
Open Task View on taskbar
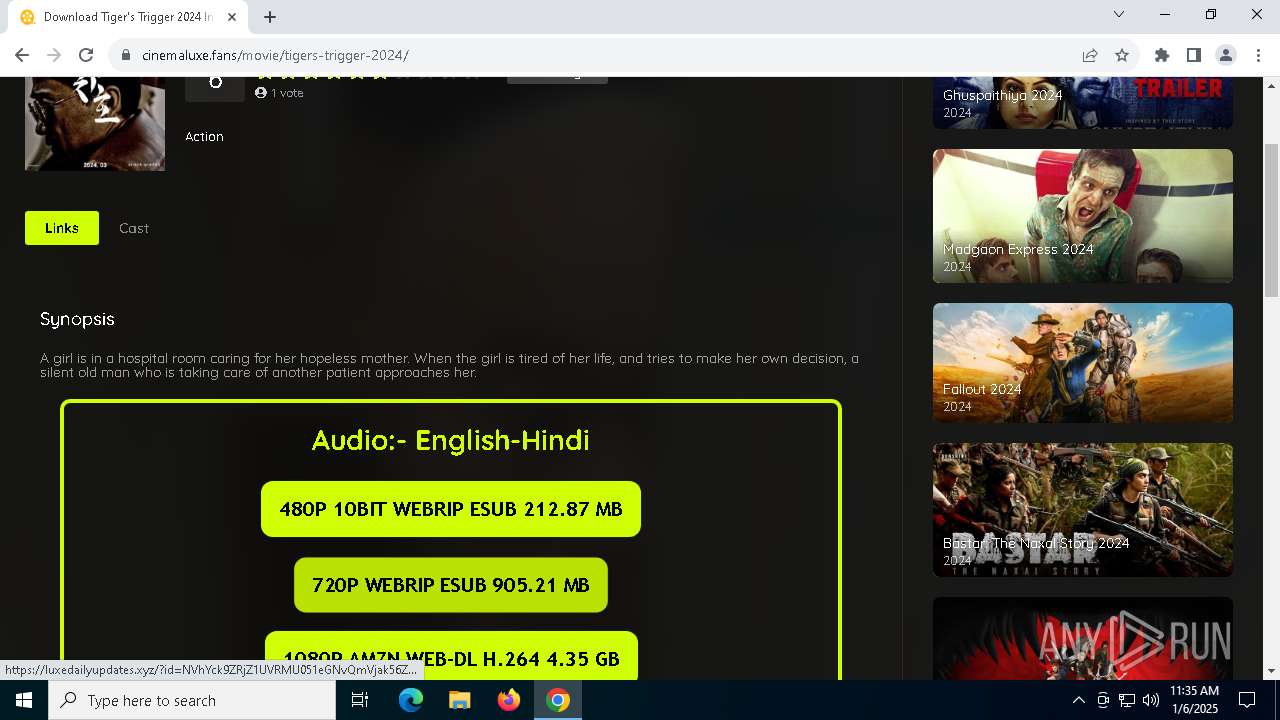pos(360,700)
